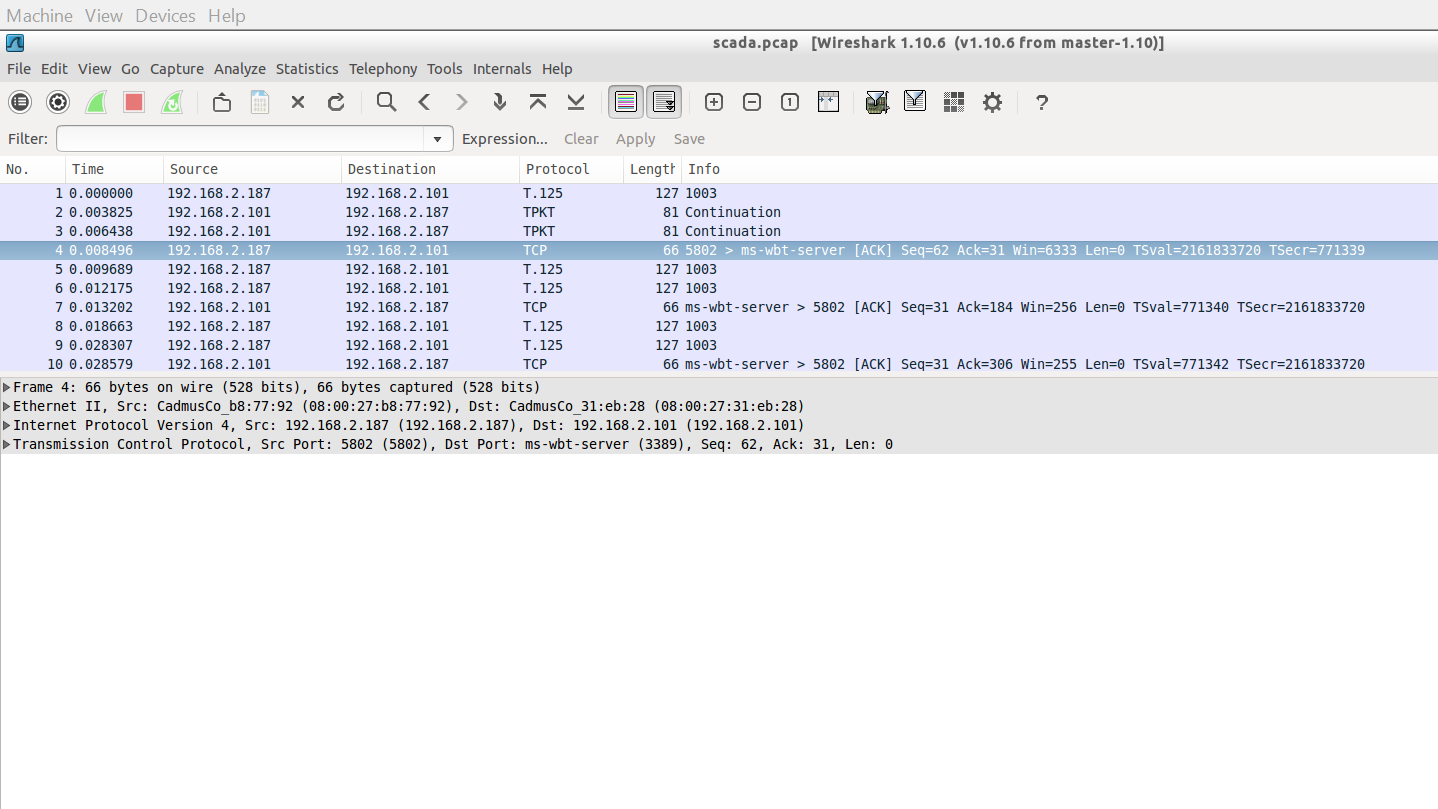Open capture options icon
Image resolution: width=1438 pixels, height=809 pixels.
tap(58, 102)
